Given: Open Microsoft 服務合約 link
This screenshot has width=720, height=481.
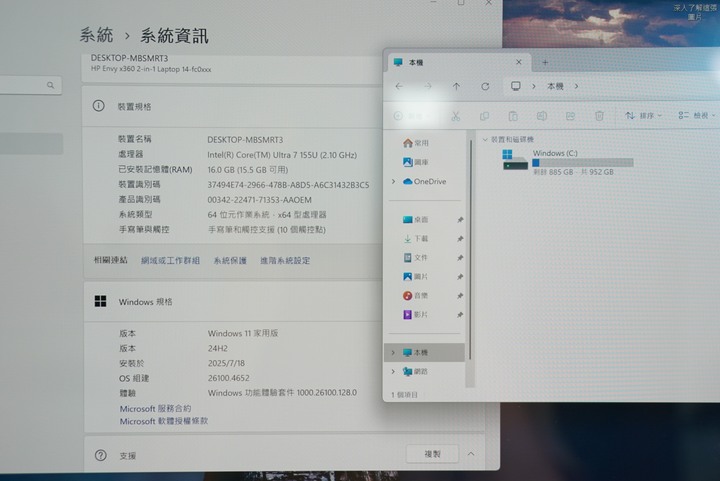Looking at the screenshot, I should pos(155,408).
